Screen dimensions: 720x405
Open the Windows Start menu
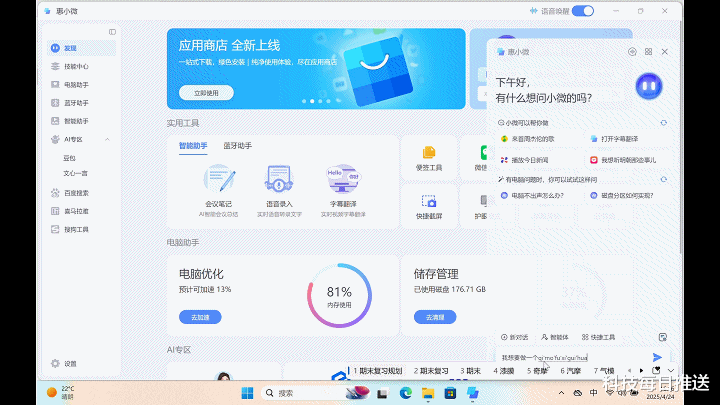tap(247, 393)
